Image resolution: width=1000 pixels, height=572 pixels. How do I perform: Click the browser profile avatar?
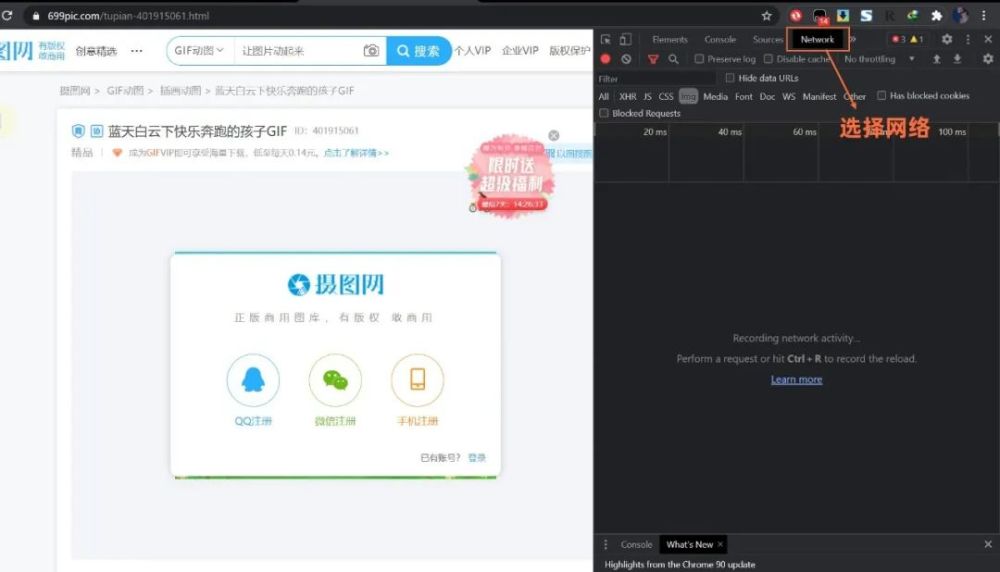coord(960,16)
